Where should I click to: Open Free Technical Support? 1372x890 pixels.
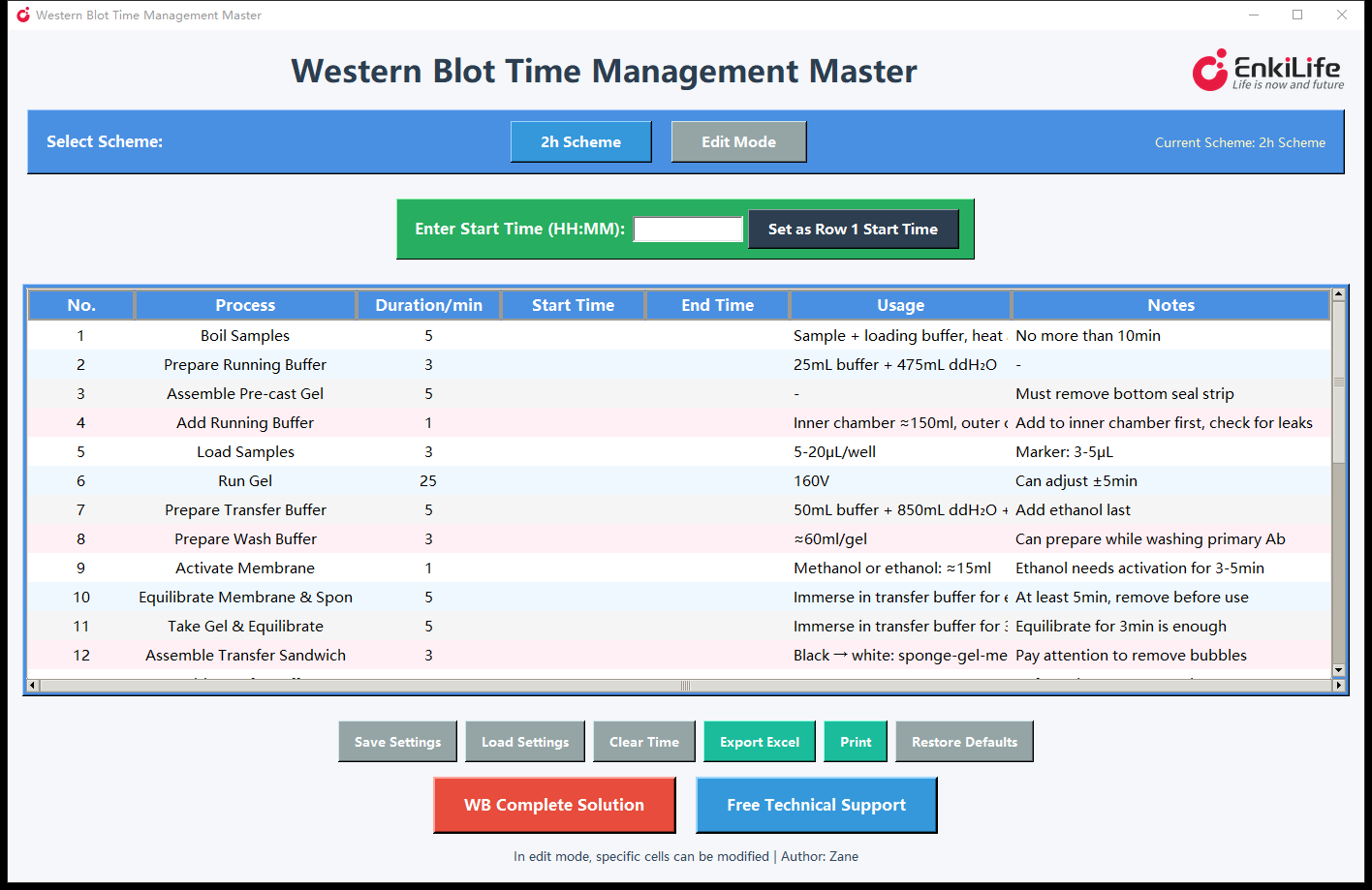817,805
